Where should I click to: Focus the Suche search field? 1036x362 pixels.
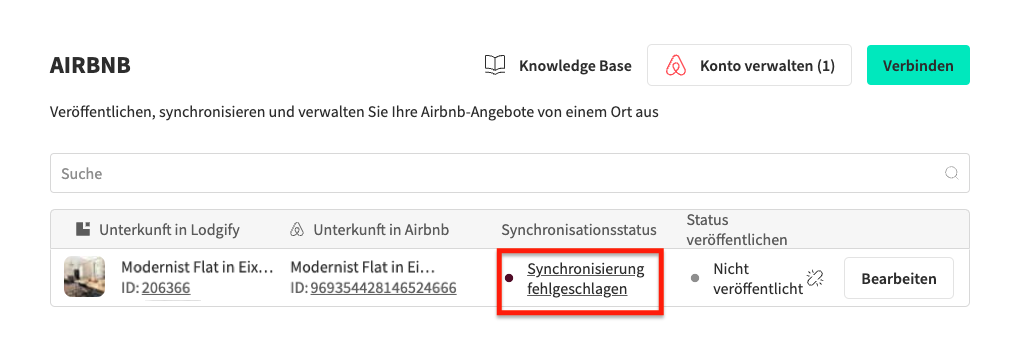pos(509,173)
